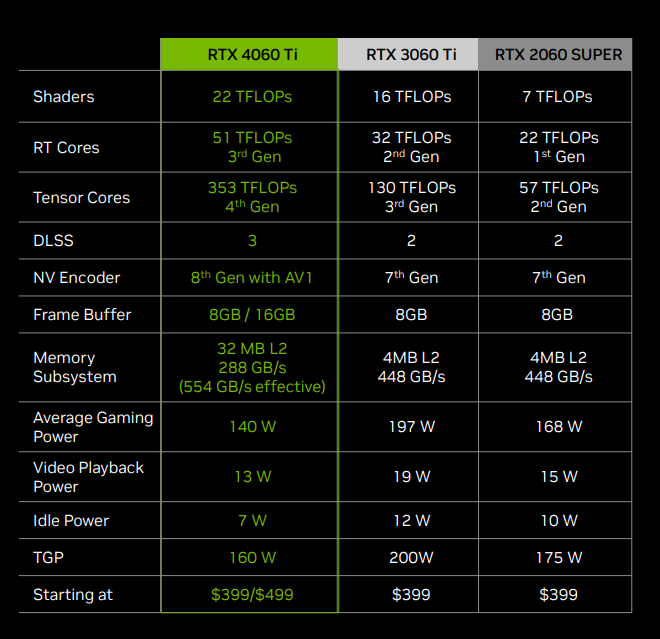Screen dimensions: 660x639
Task: Click the Idle Power row label
Action: [71, 520]
